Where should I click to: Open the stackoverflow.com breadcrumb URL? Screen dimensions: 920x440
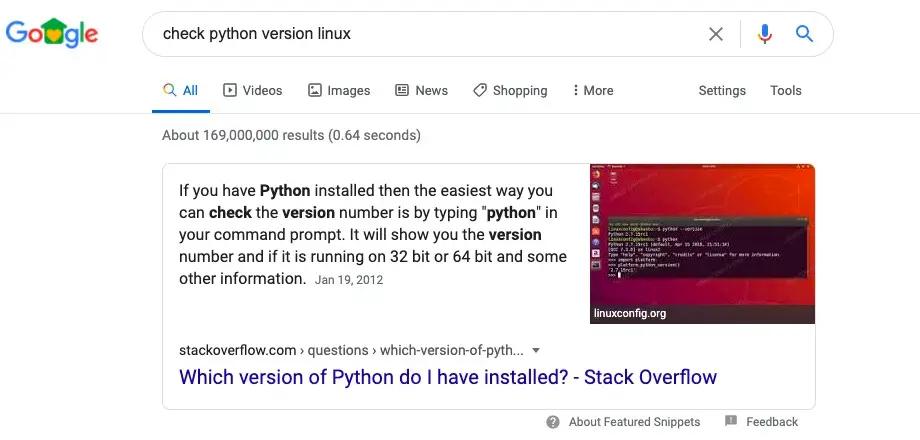point(351,351)
